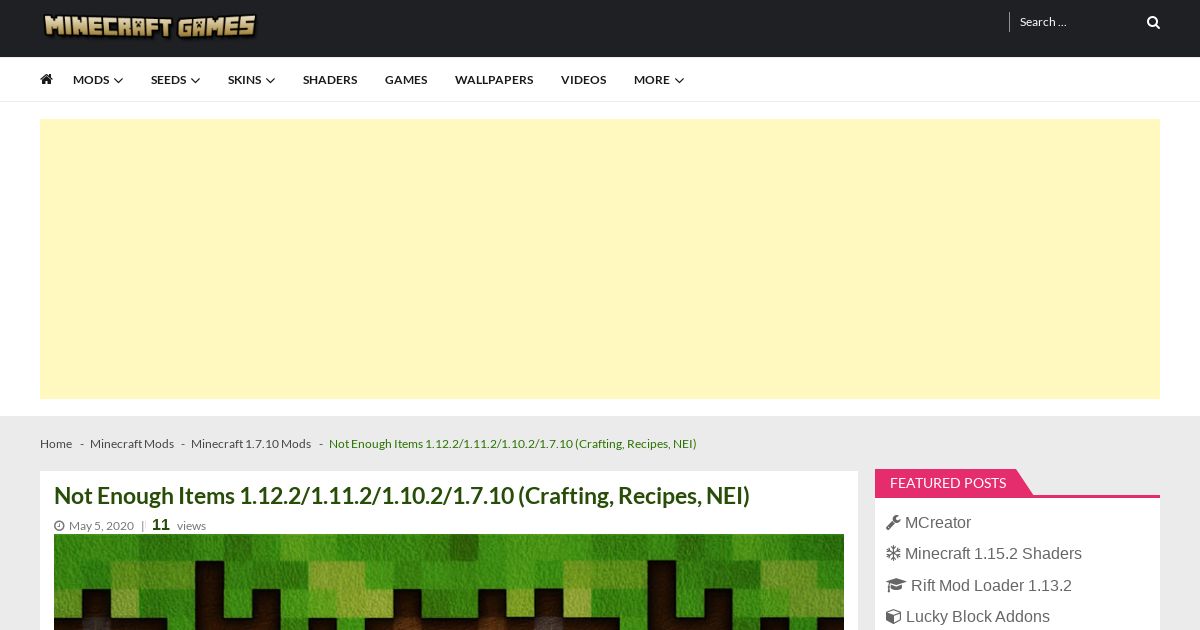Open Lucky Block Addons featured post
This screenshot has height=630, width=1200.
[x=978, y=616]
